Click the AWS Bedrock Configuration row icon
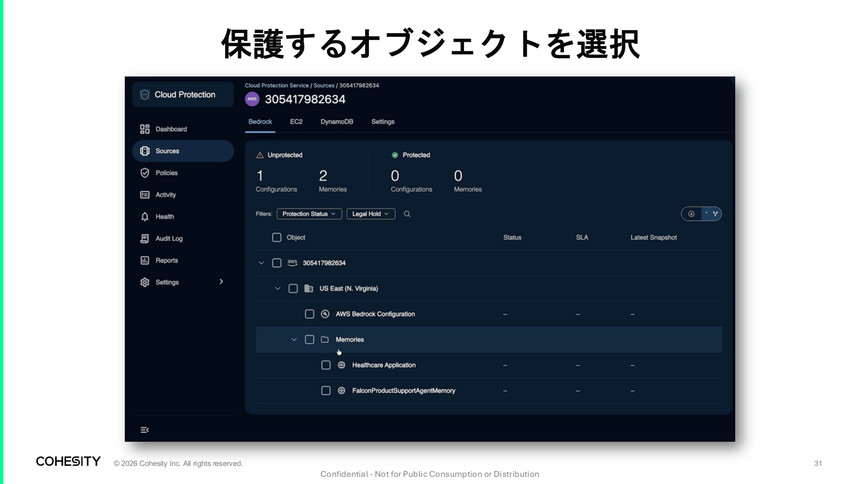 click(325, 314)
